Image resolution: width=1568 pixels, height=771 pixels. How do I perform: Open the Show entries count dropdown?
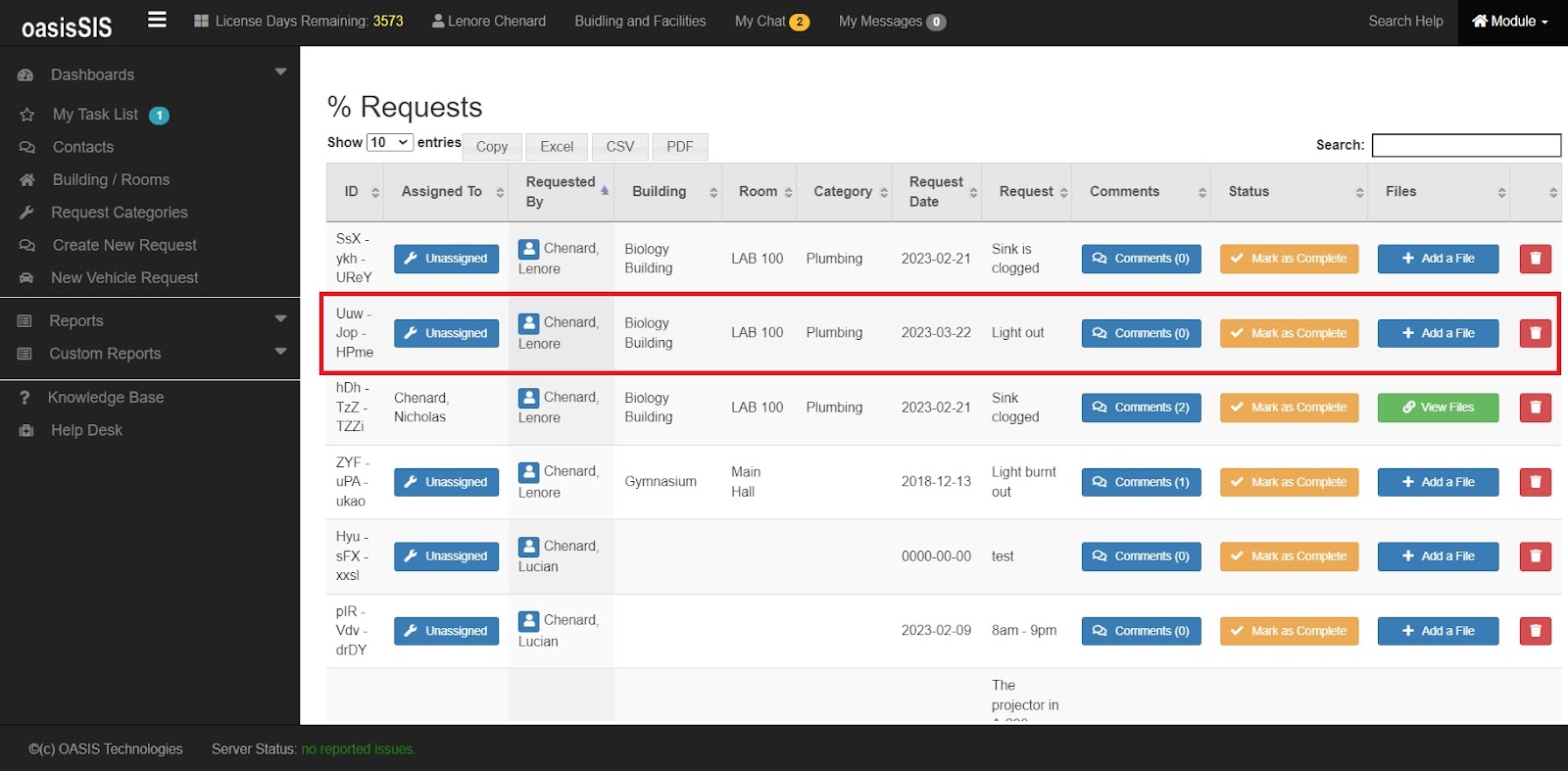tap(390, 143)
